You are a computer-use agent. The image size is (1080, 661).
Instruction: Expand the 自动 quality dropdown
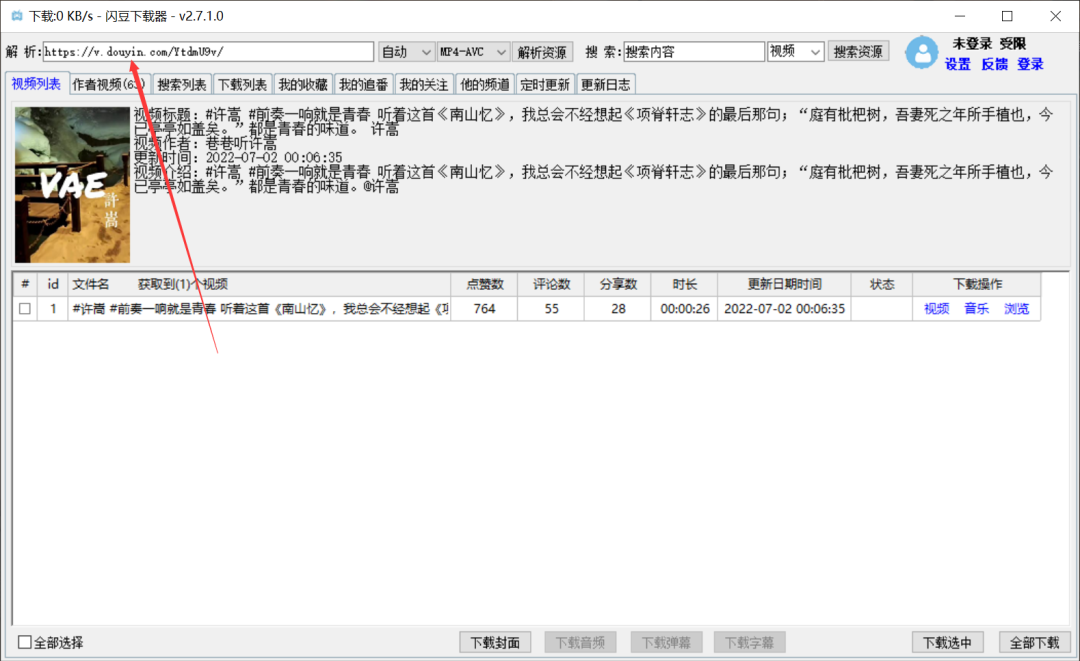click(x=406, y=52)
